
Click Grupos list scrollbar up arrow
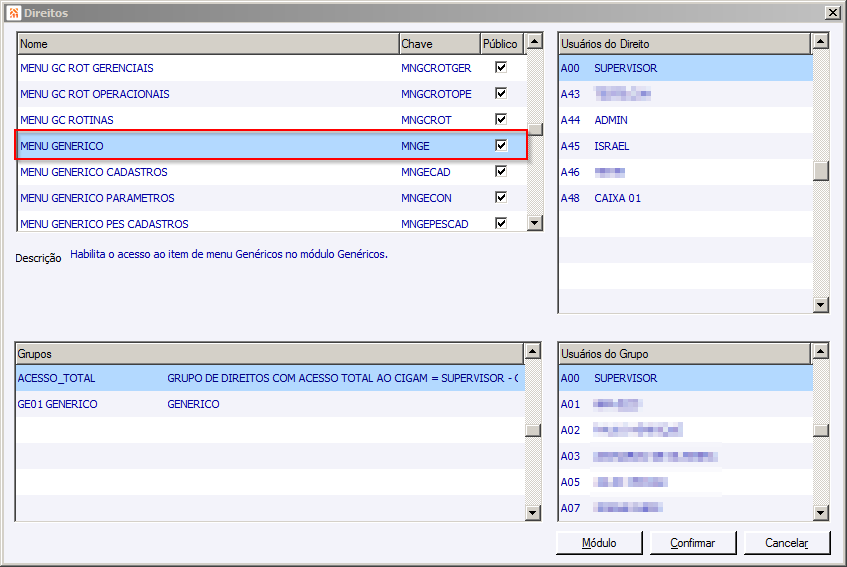[x=533, y=351]
